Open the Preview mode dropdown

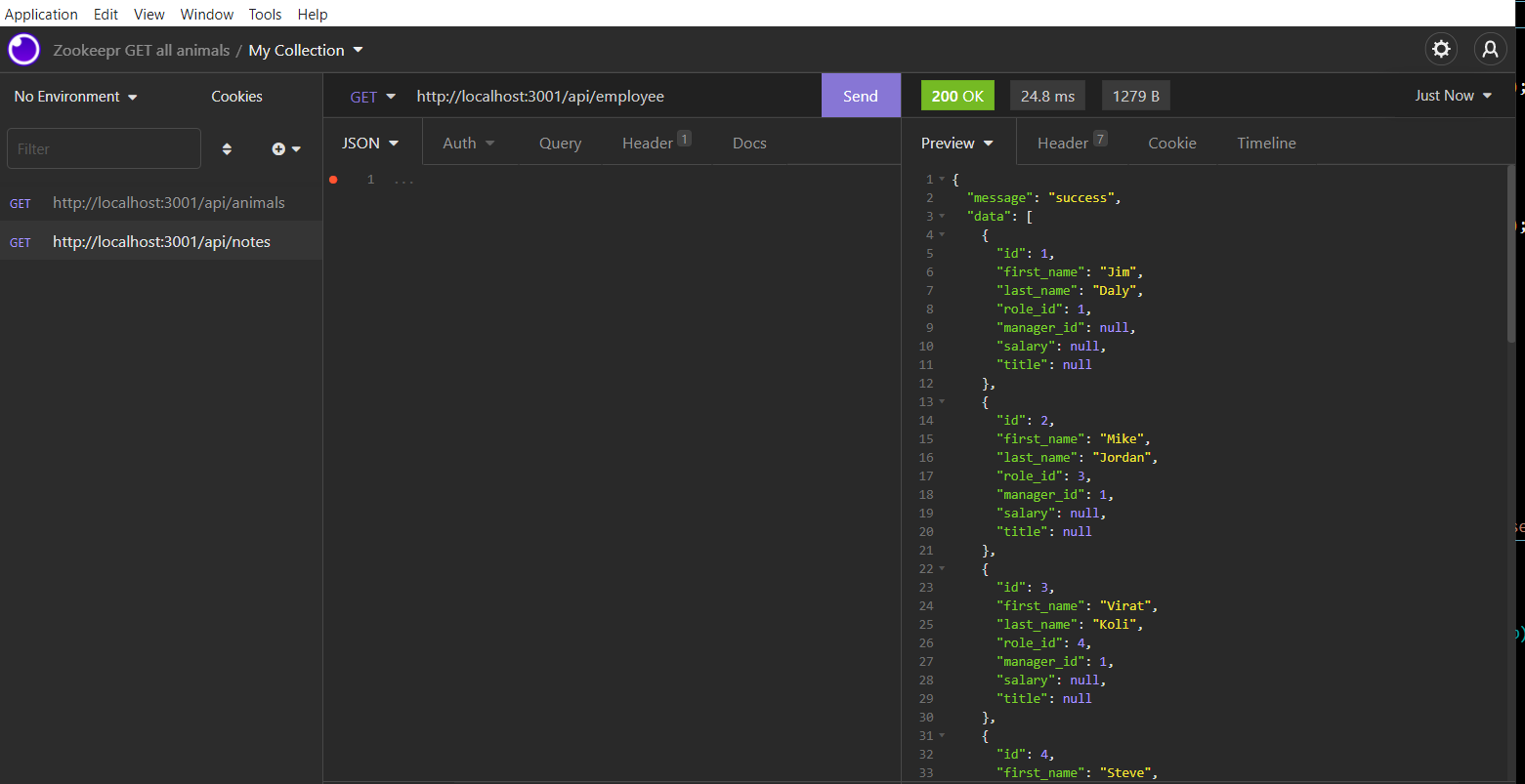957,143
